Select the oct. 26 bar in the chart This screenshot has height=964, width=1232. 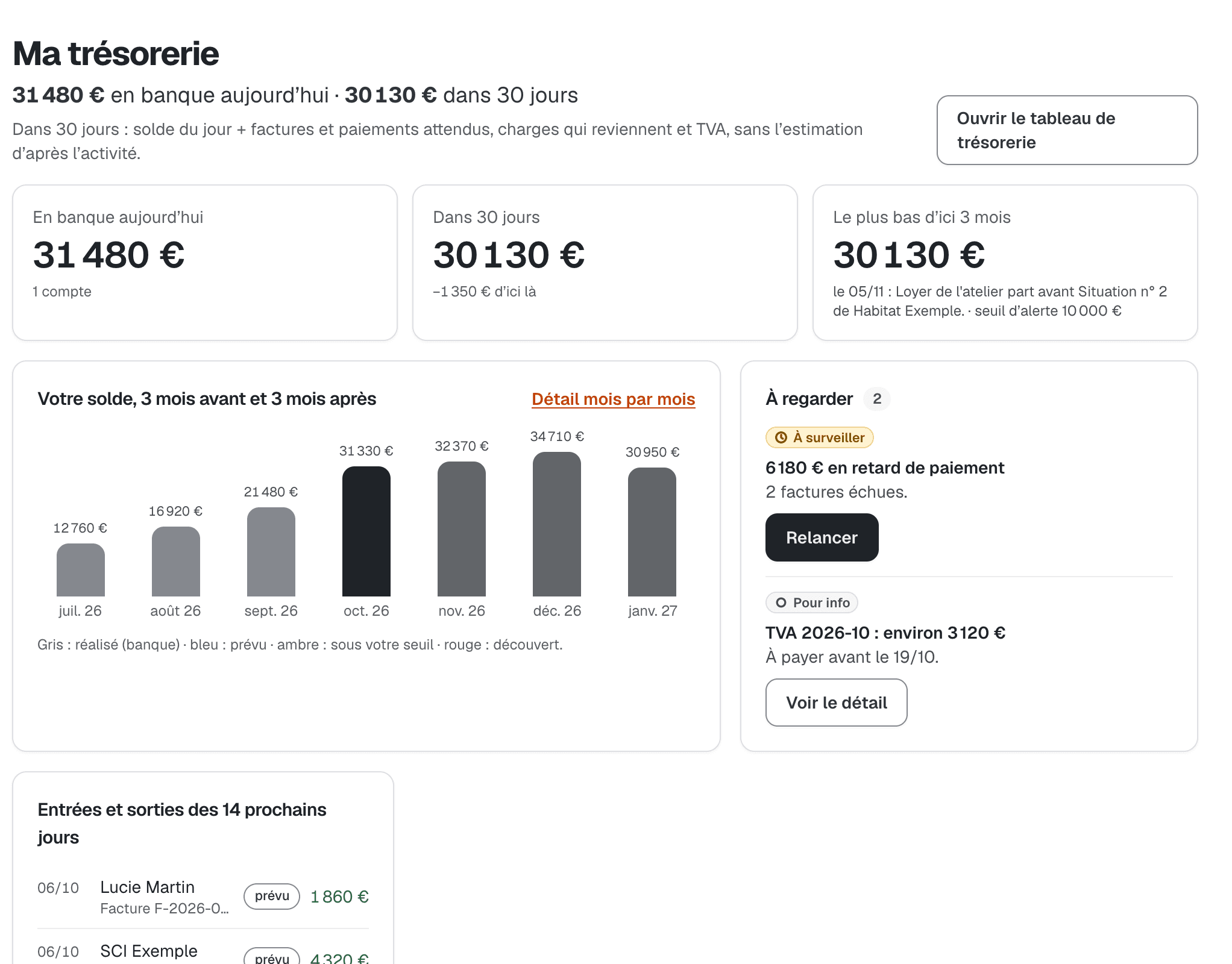click(x=366, y=531)
